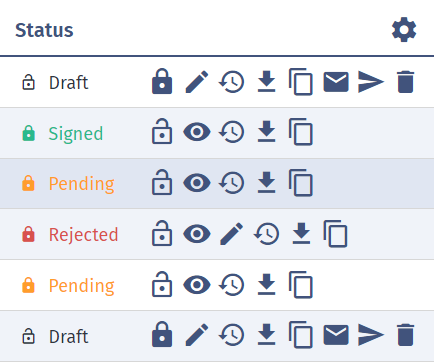Toggle the open lock on the Signed row

coord(162,131)
